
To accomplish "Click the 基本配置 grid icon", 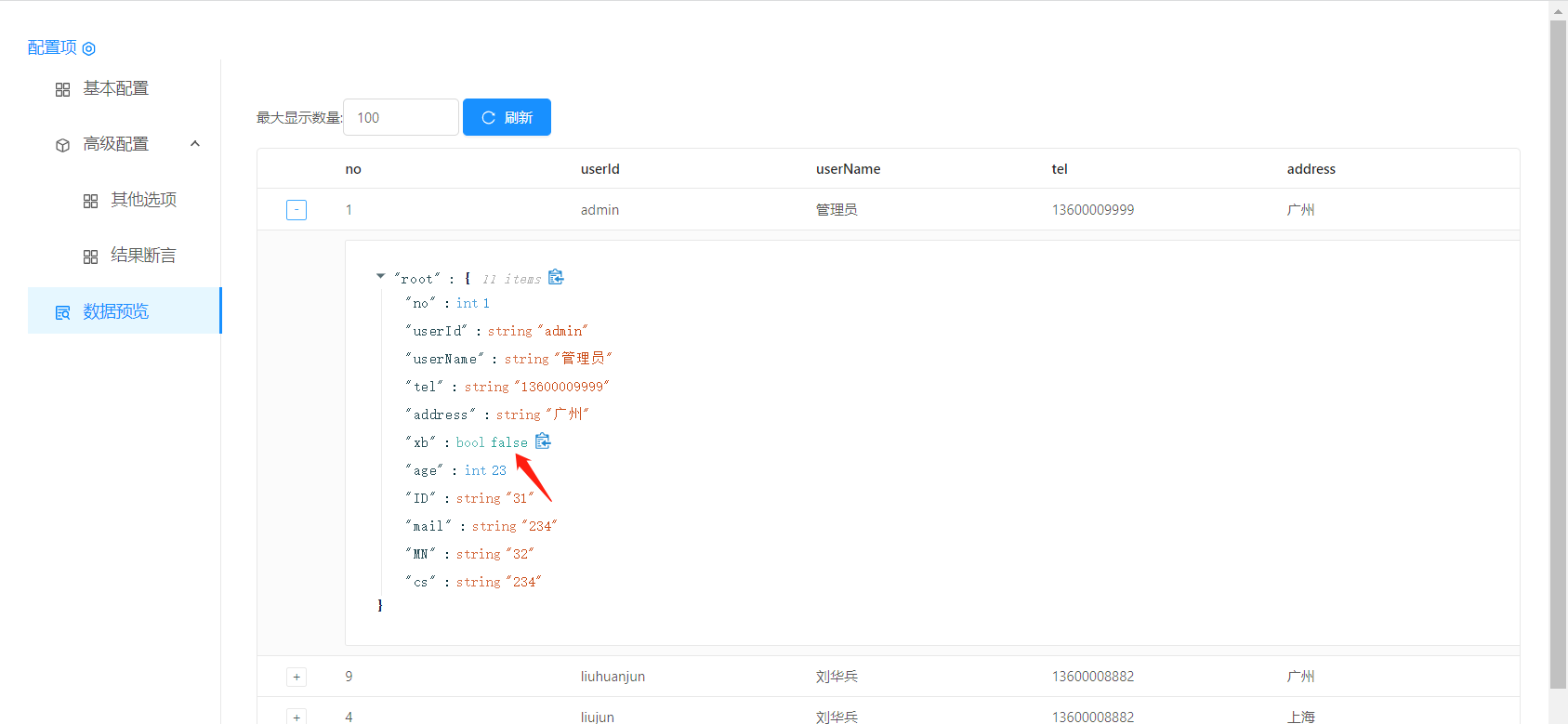I will tap(62, 89).
